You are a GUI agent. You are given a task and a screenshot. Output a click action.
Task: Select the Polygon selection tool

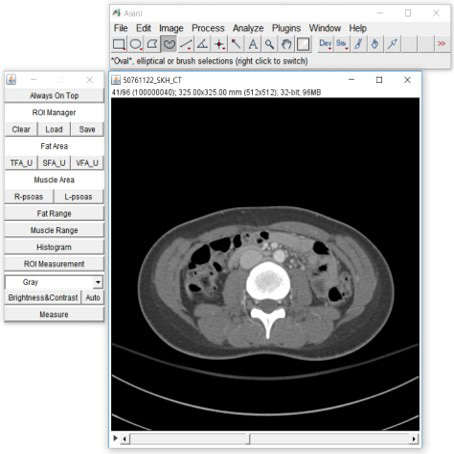(152, 44)
